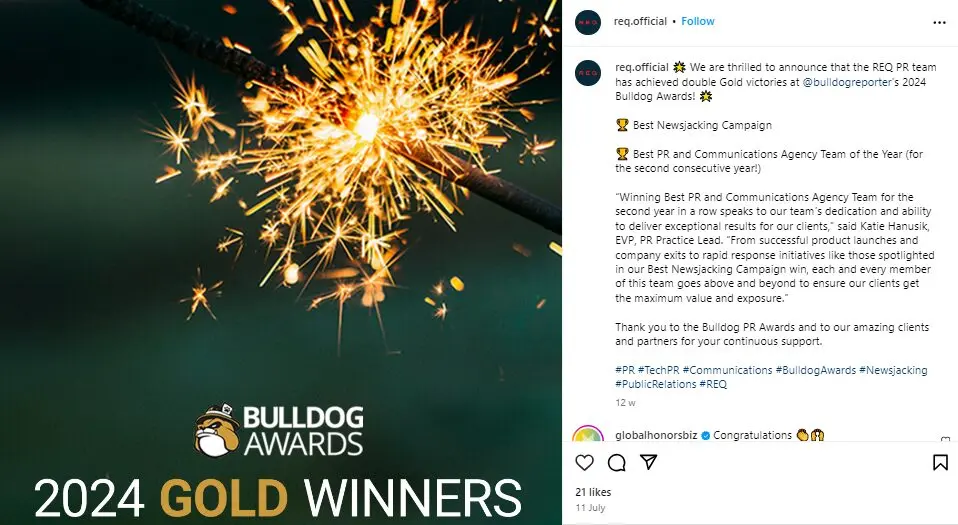Viewport: 958px width, 525px height.
Task: Click the REQ avatar beside the caption
Action: tap(589, 73)
